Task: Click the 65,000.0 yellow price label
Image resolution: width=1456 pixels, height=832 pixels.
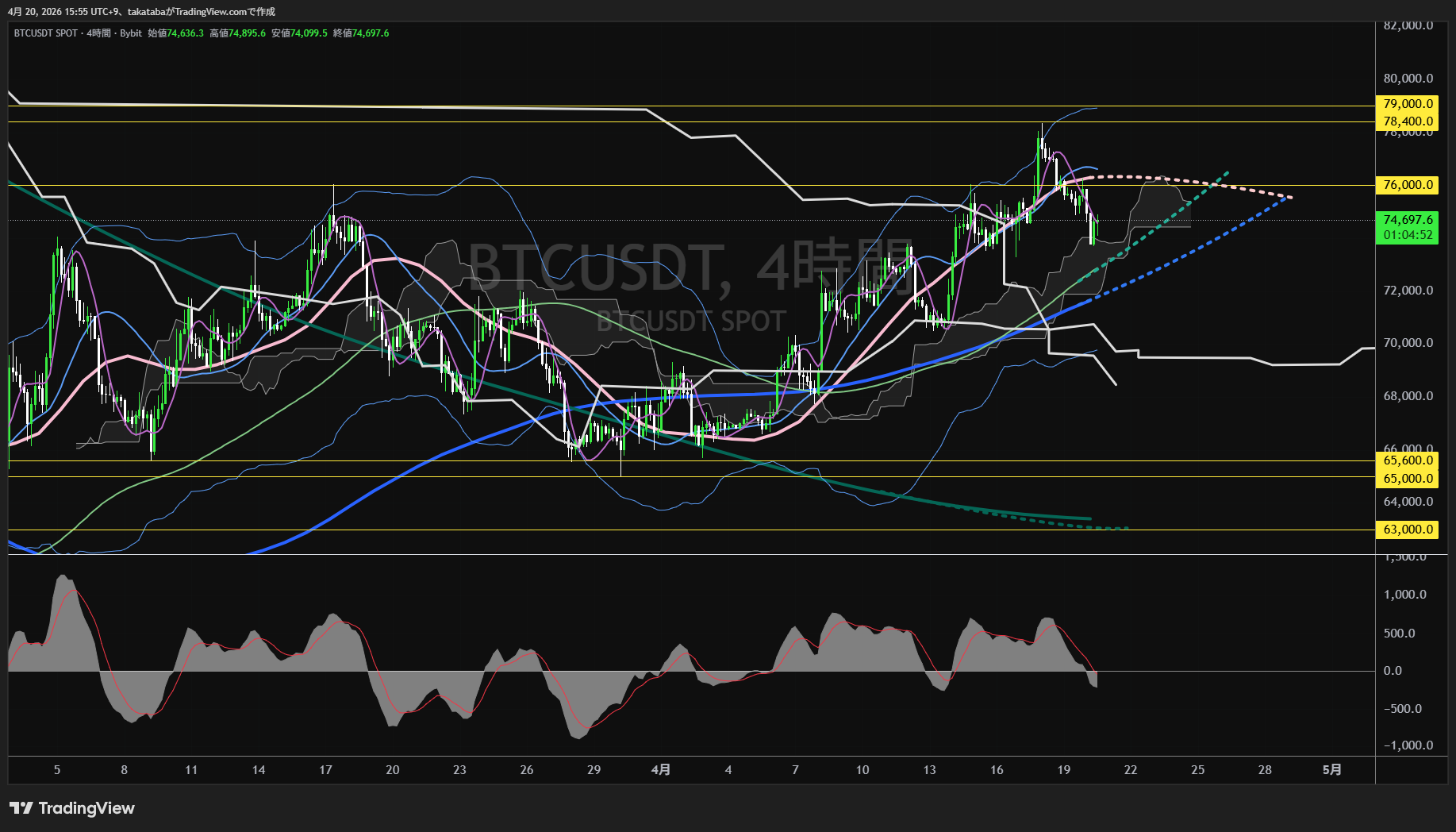Action: tap(1408, 478)
